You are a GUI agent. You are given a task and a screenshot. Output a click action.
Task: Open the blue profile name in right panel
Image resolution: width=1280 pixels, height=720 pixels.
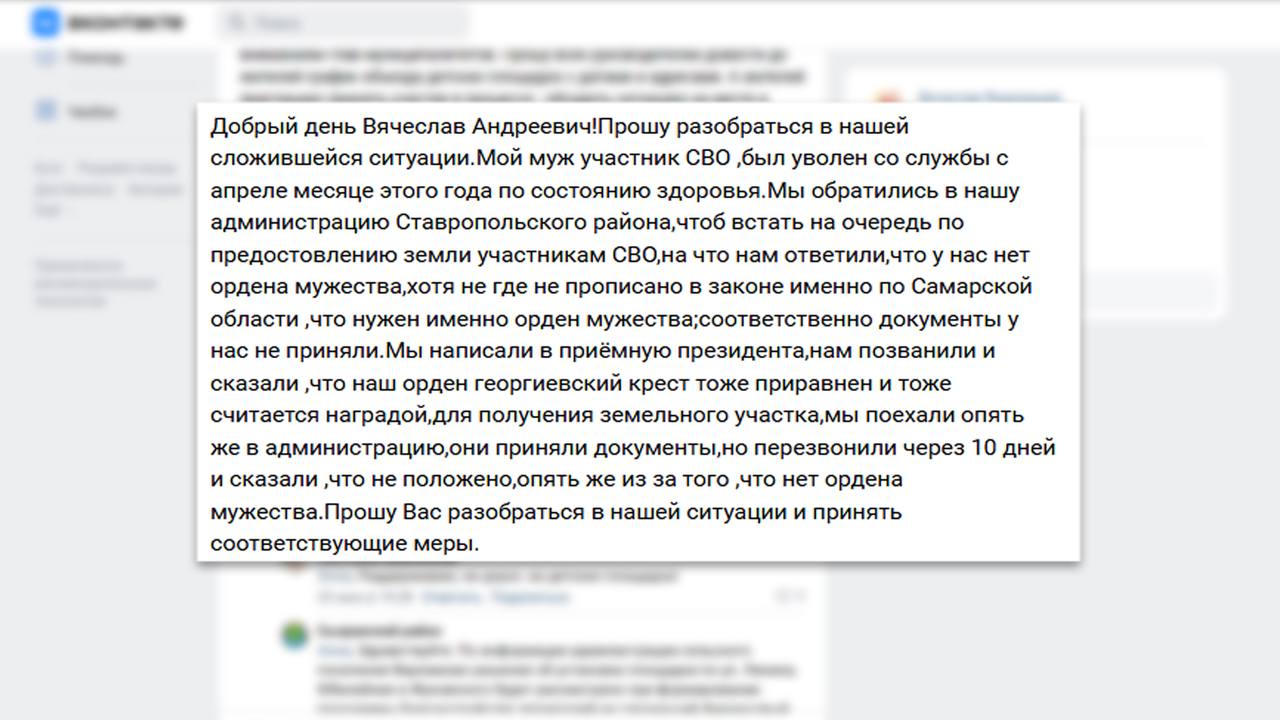[988, 97]
